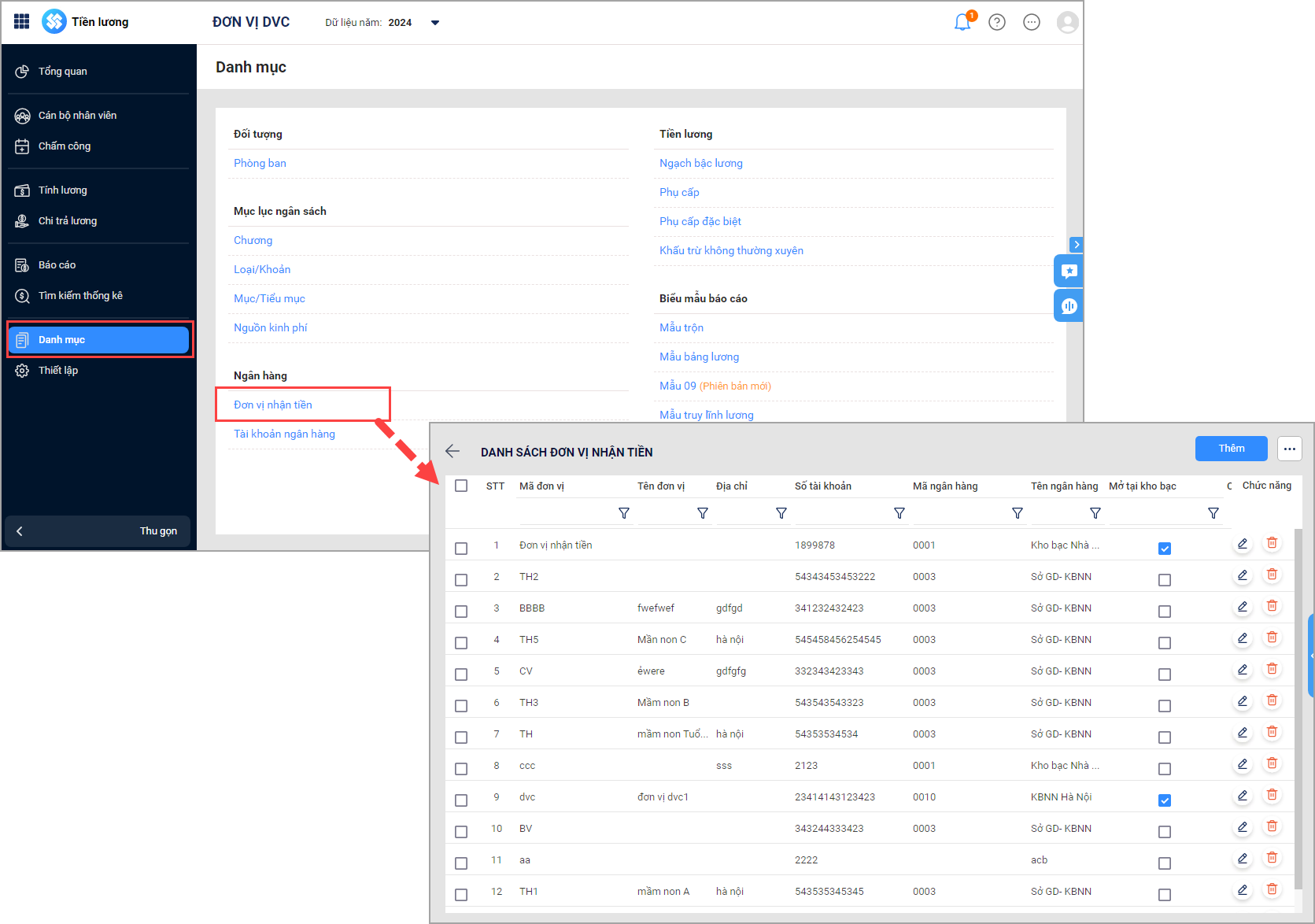Open Báo cáo in the sidebar
Viewport: 1315px width, 924px height.
pyautogui.click(x=98, y=264)
